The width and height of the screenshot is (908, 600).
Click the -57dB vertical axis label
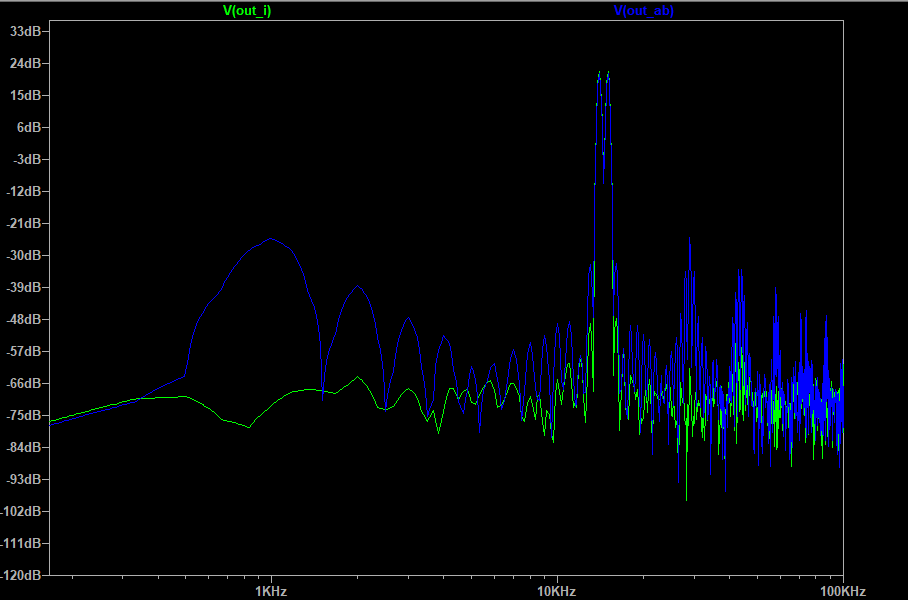pyautogui.click(x=24, y=352)
